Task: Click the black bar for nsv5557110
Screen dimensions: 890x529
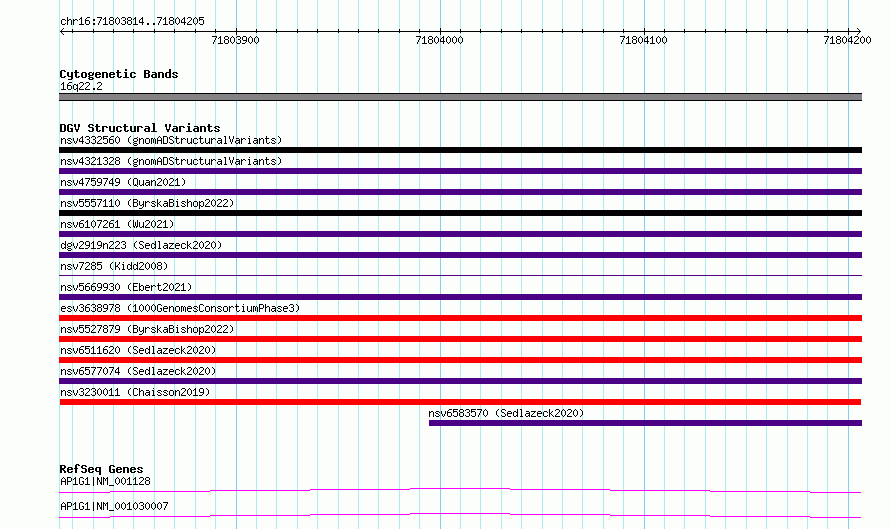Action: pyautogui.click(x=460, y=213)
